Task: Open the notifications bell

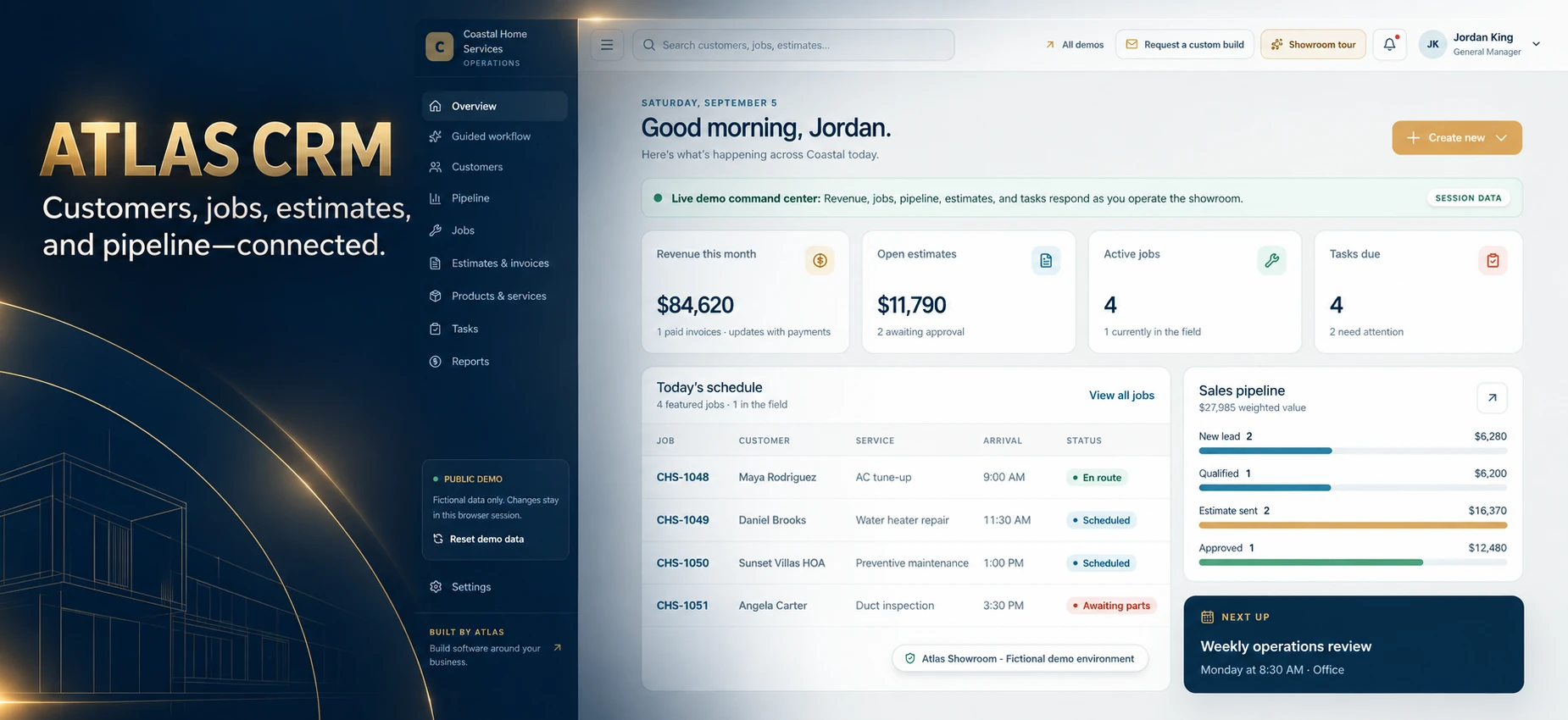Action: click(1390, 45)
